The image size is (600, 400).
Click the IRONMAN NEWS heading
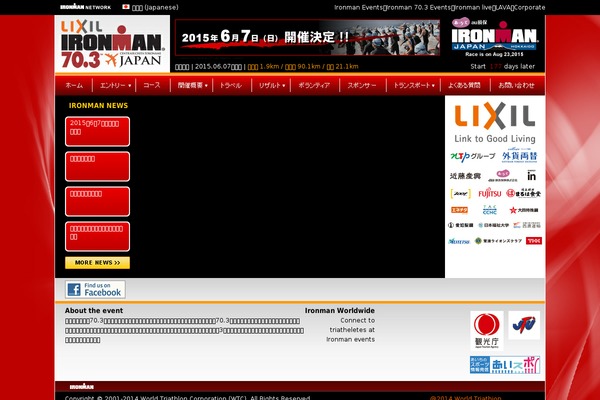pos(98,105)
